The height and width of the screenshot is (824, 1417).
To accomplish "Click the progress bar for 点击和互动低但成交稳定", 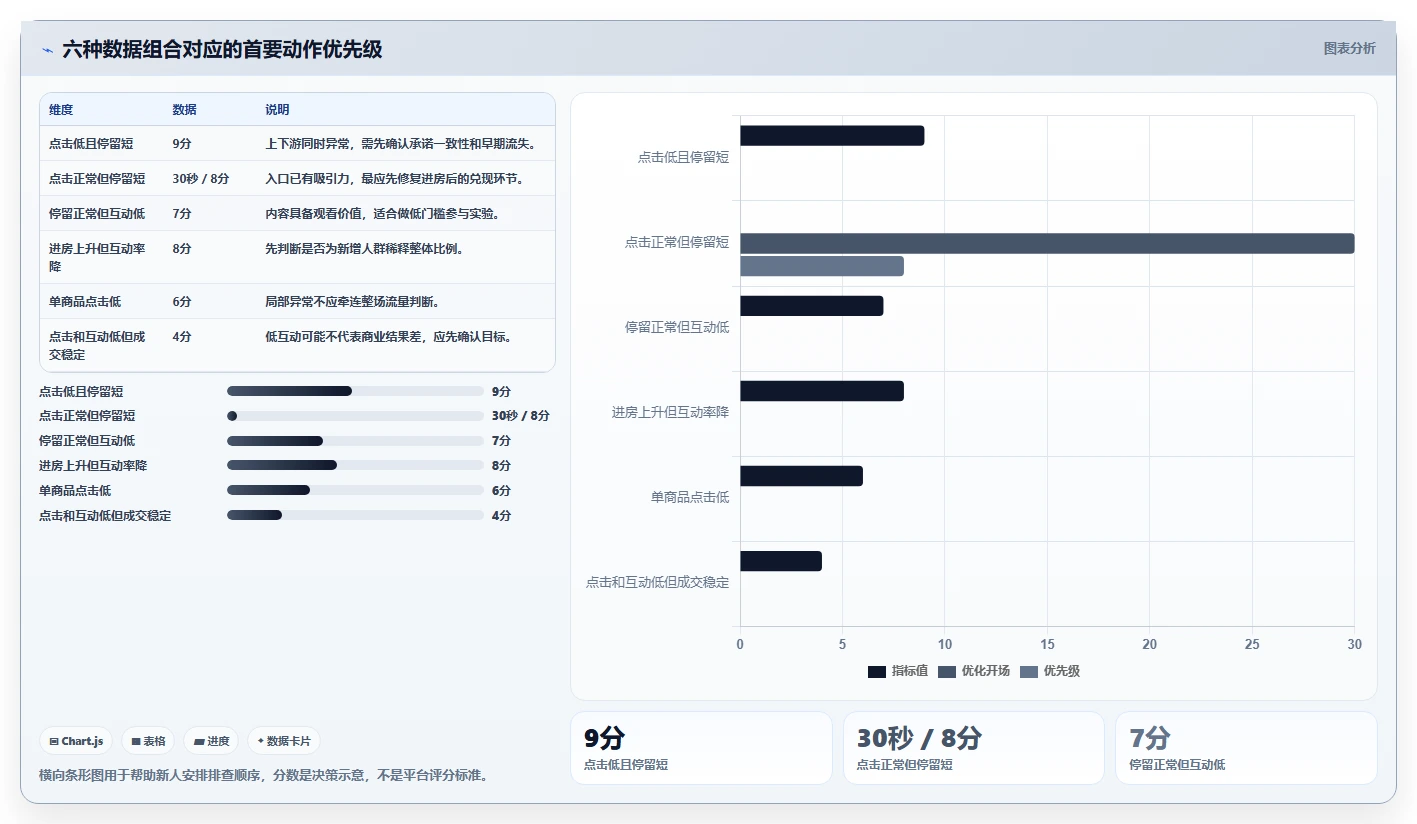I will click(x=355, y=515).
